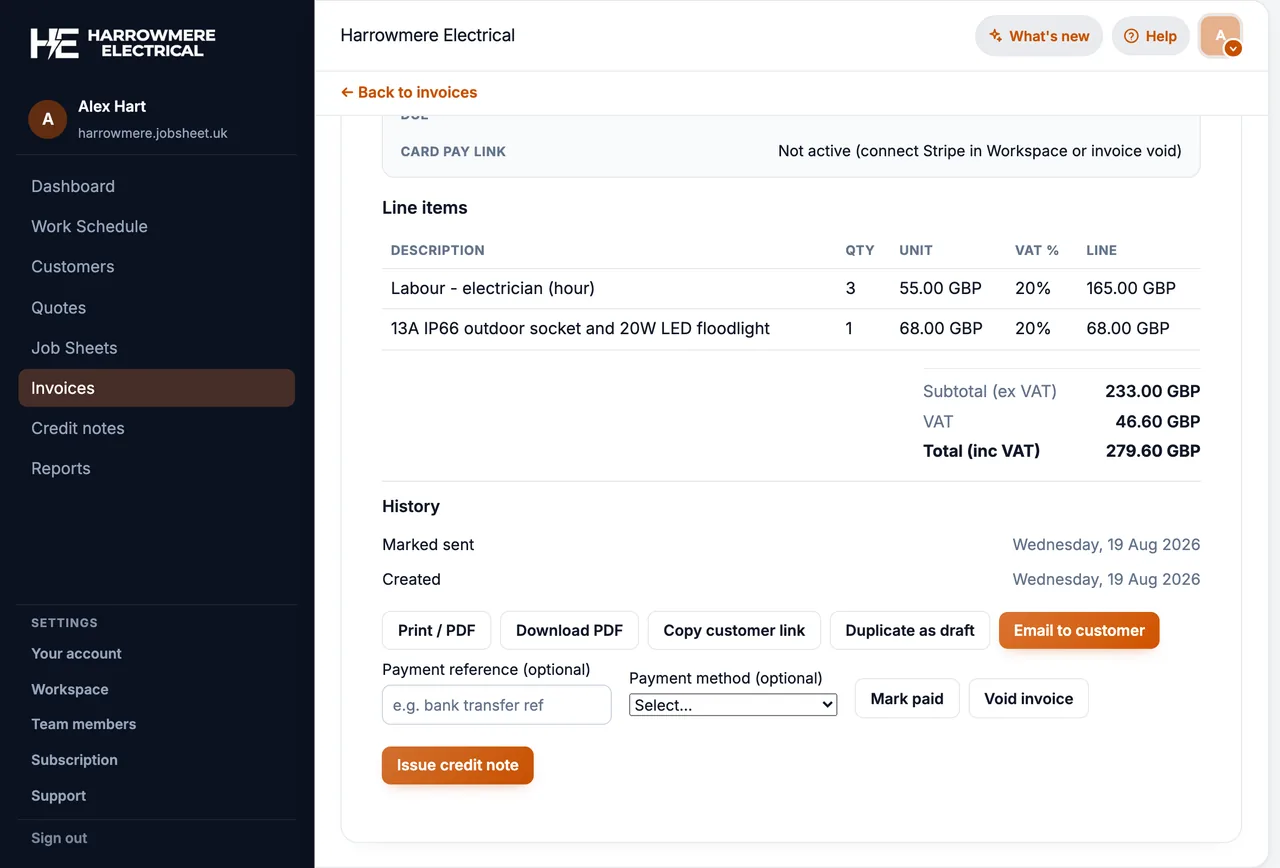Click the VAT 46.60 GBP value
The image size is (1280, 868).
tap(1158, 422)
